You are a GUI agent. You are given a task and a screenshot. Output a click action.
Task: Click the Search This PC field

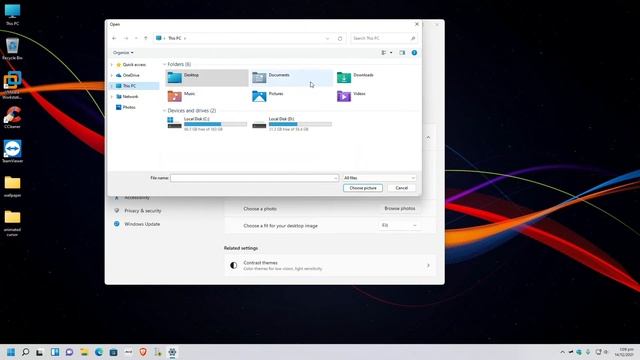(384, 38)
